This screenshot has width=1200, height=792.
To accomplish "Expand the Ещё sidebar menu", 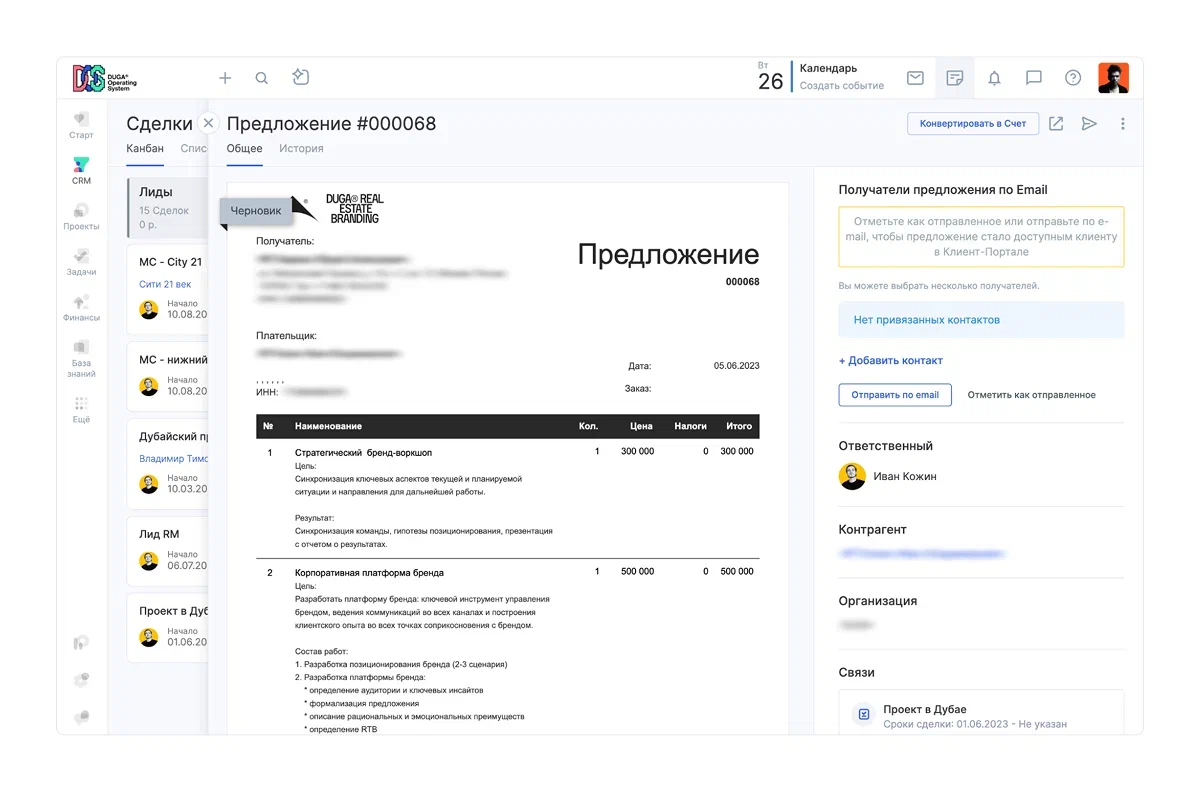I will 82,409.
